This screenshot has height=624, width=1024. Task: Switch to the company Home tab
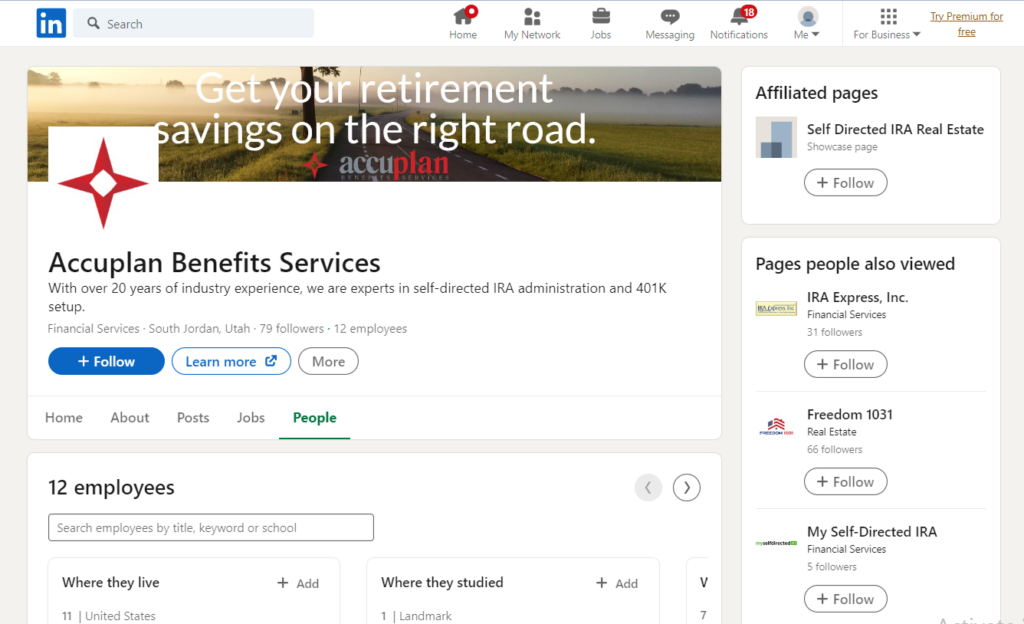point(64,418)
